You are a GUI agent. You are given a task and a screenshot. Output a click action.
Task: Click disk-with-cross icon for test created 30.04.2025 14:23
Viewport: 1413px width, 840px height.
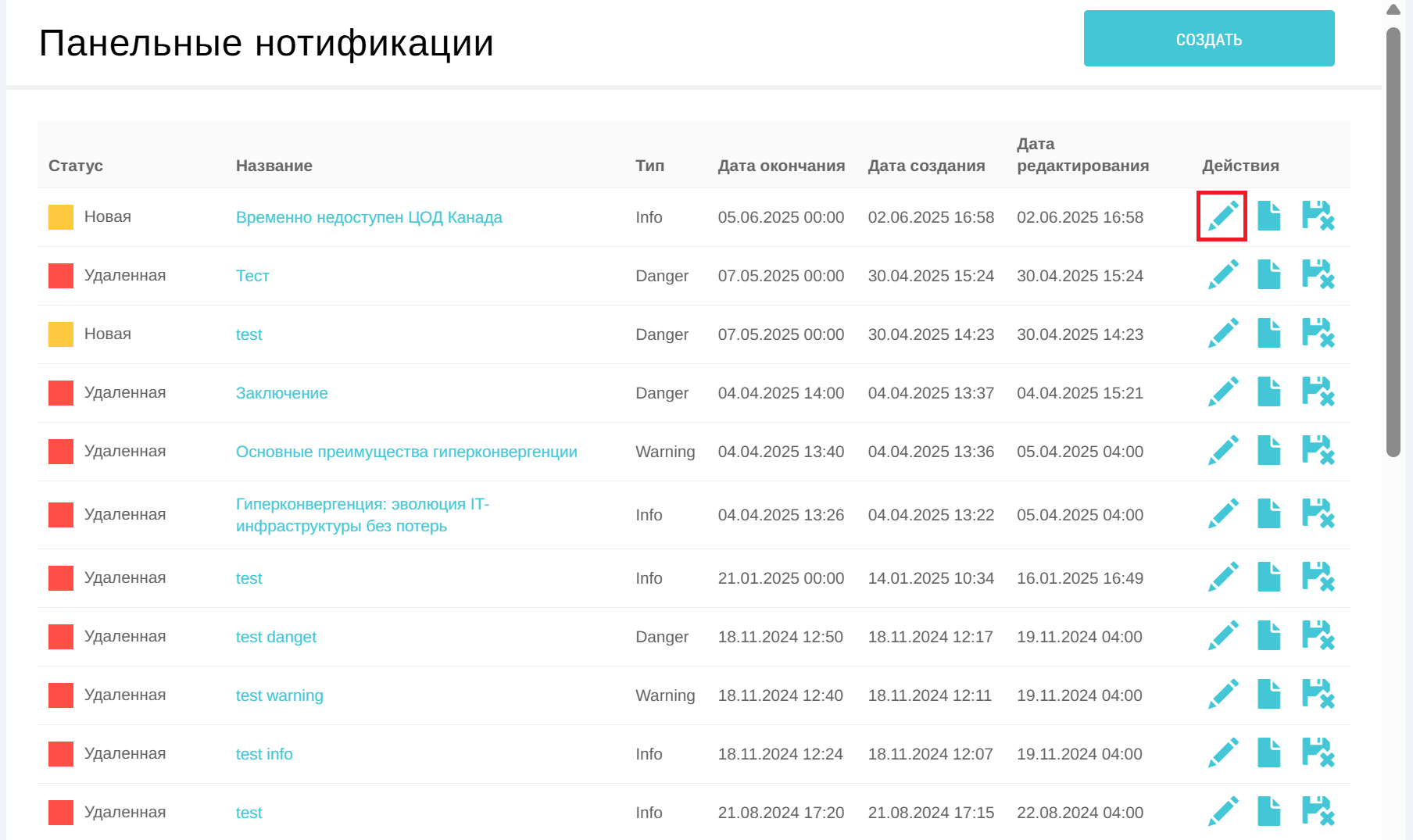click(x=1318, y=333)
